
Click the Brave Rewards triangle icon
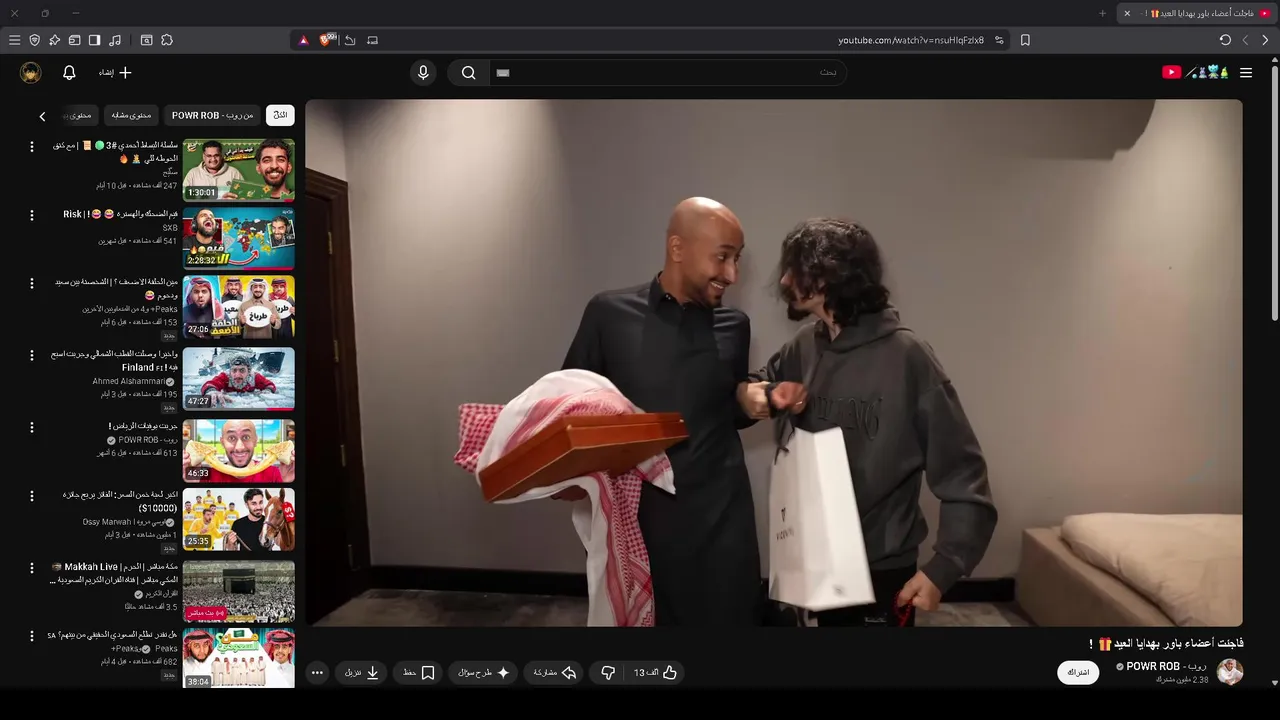[x=304, y=40]
